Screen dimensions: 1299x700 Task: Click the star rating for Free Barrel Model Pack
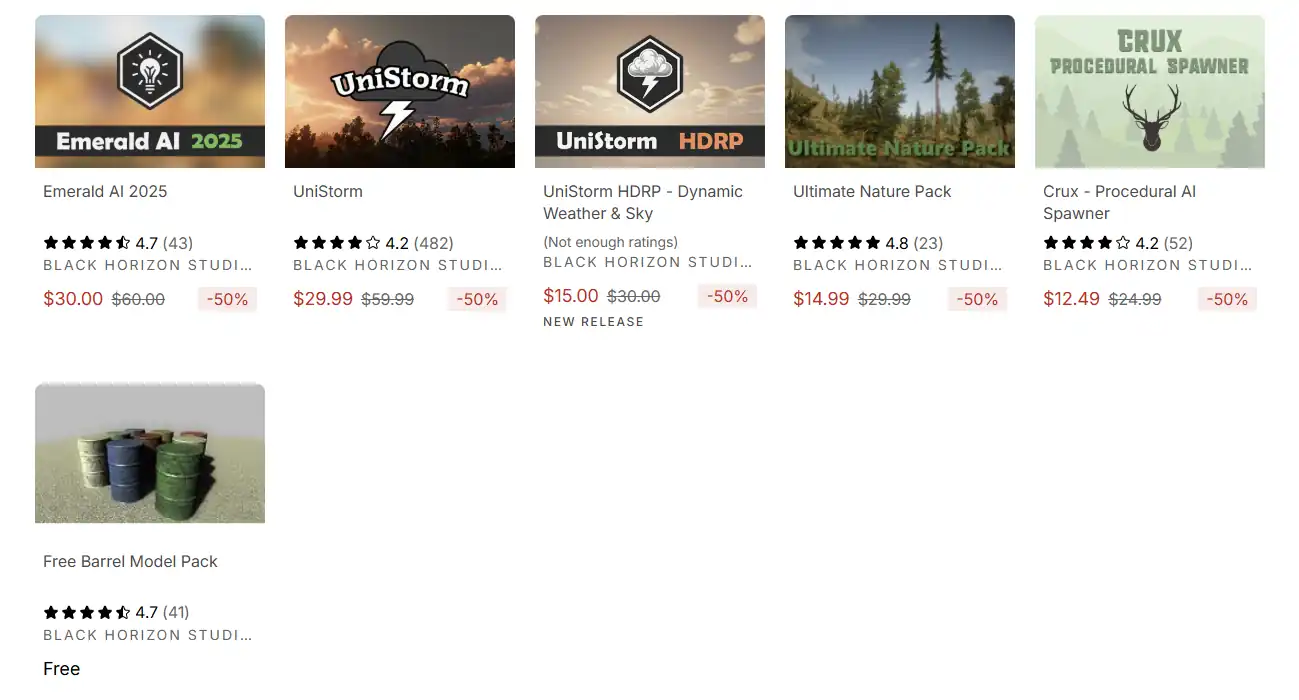coord(116,612)
